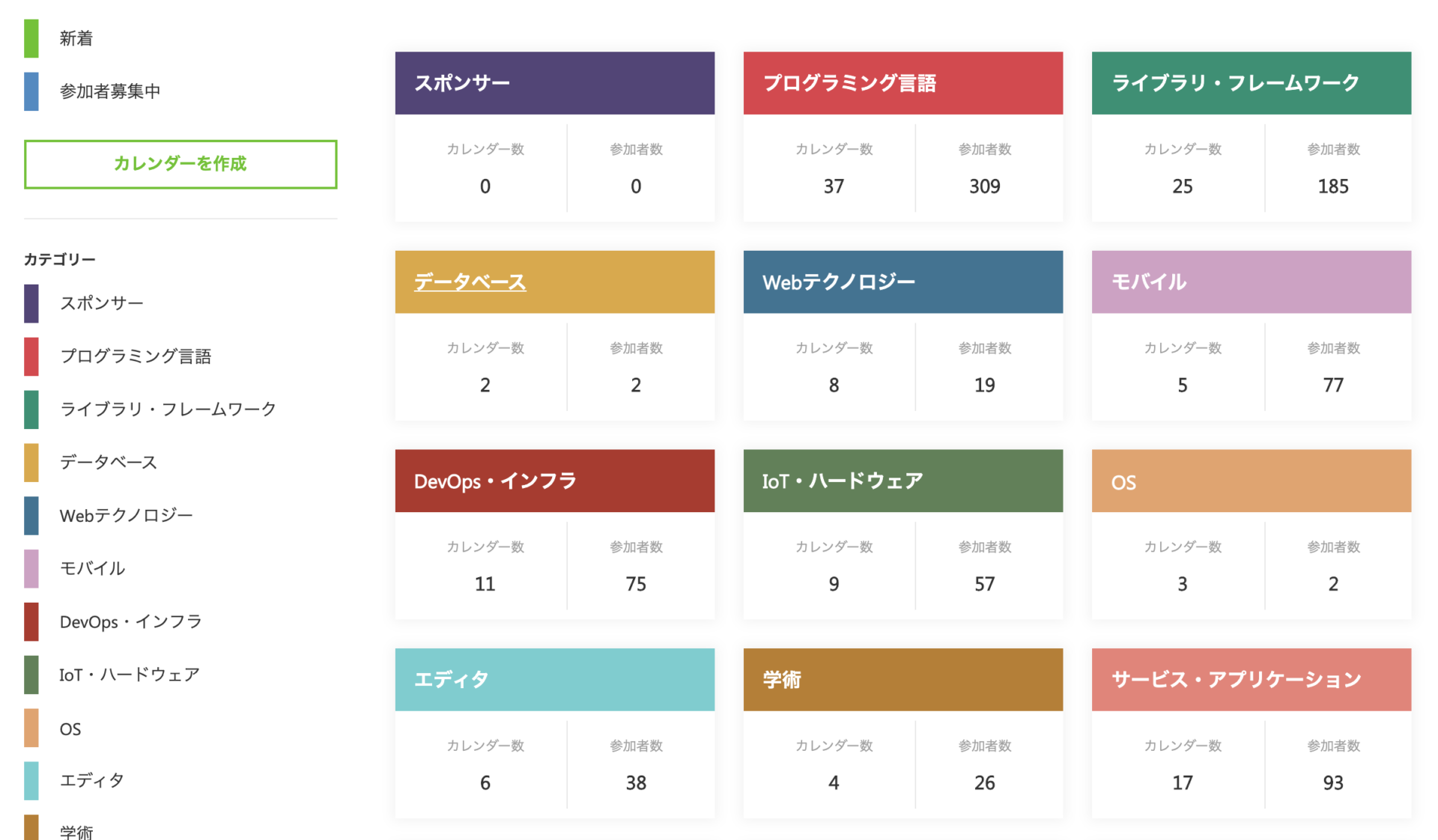This screenshot has width=1438, height=840.
Task: Open the プログラミング言語 category card
Action: 902,82
